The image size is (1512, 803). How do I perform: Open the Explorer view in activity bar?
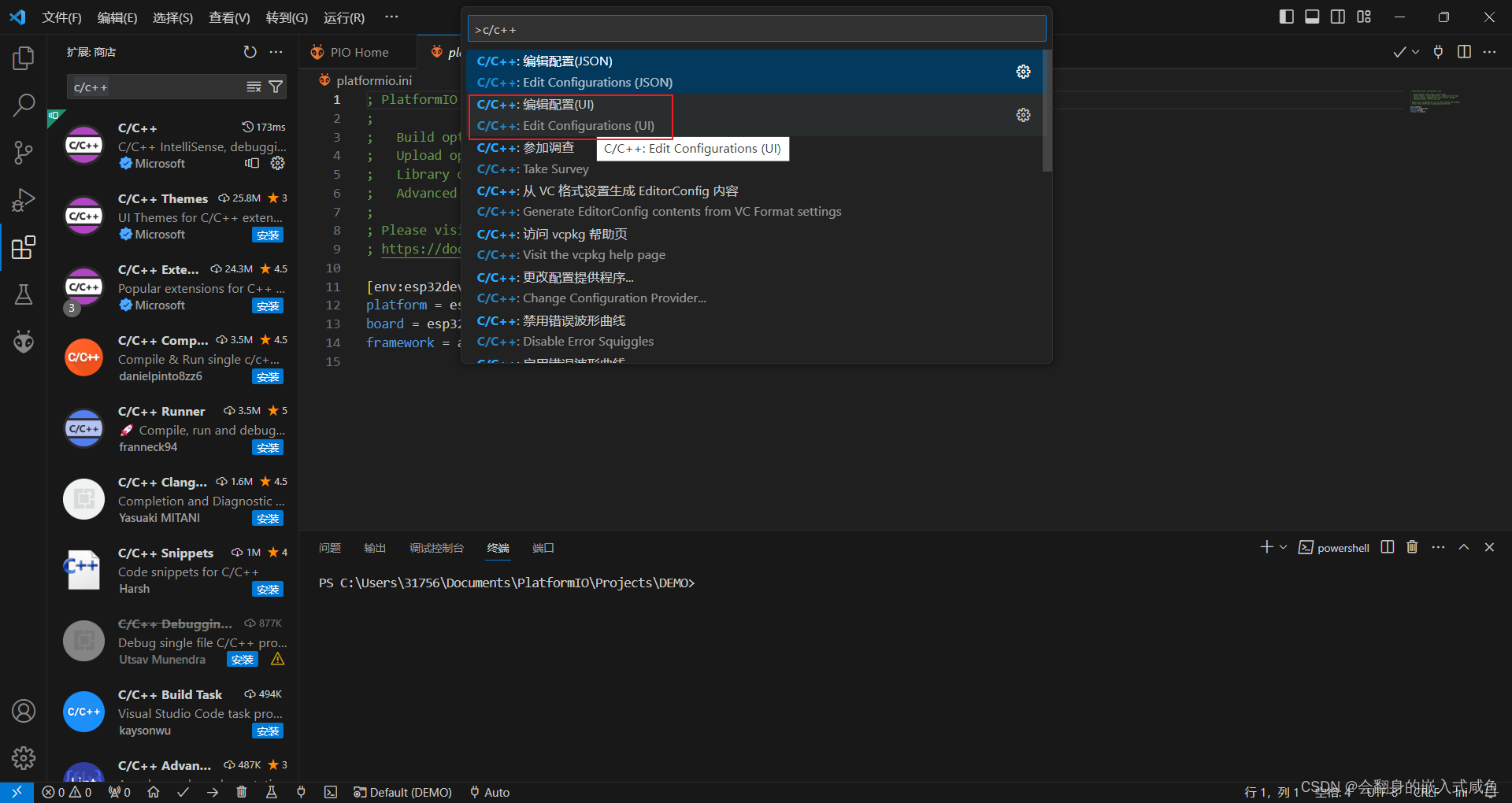click(x=24, y=57)
